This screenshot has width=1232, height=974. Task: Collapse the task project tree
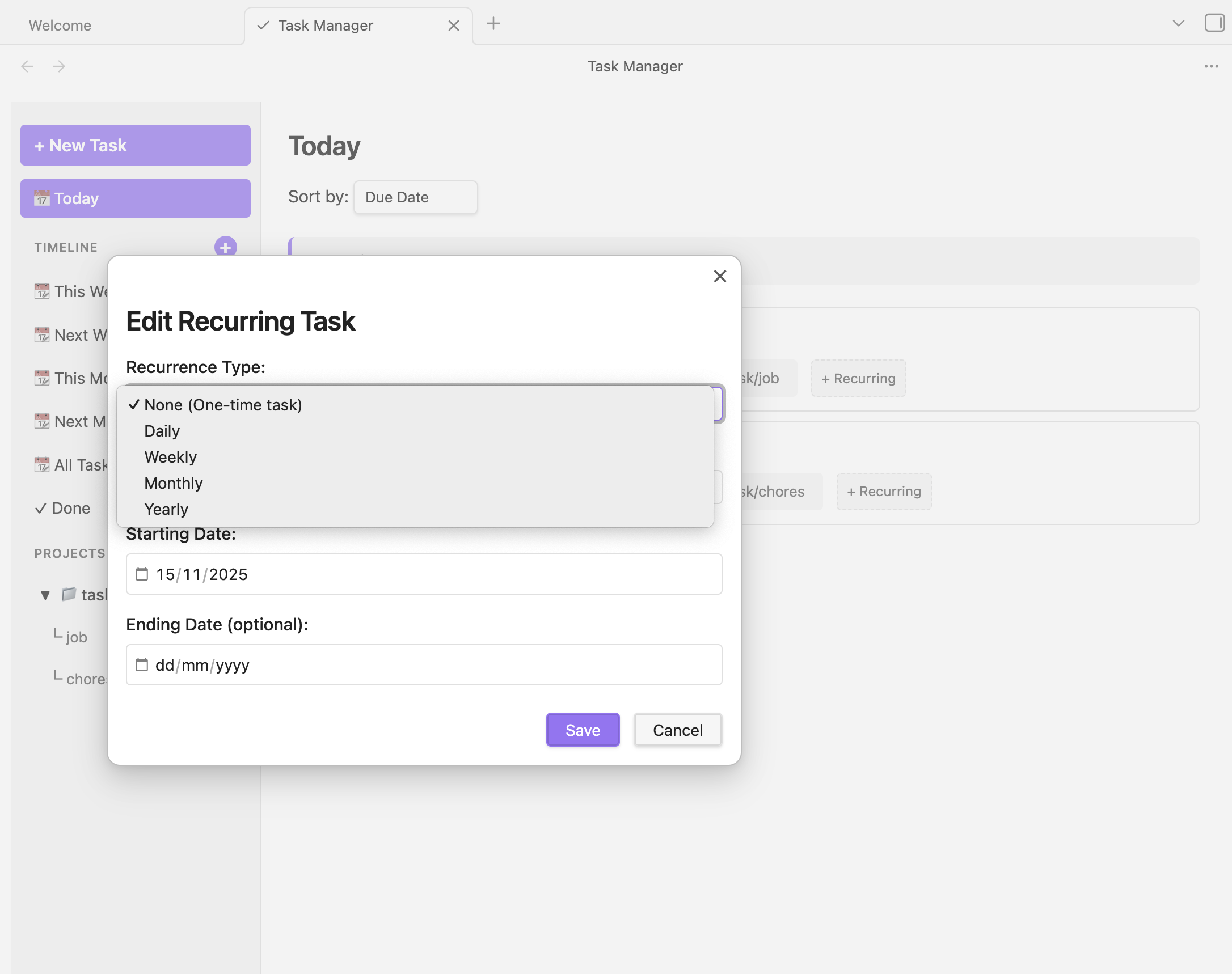coord(45,595)
